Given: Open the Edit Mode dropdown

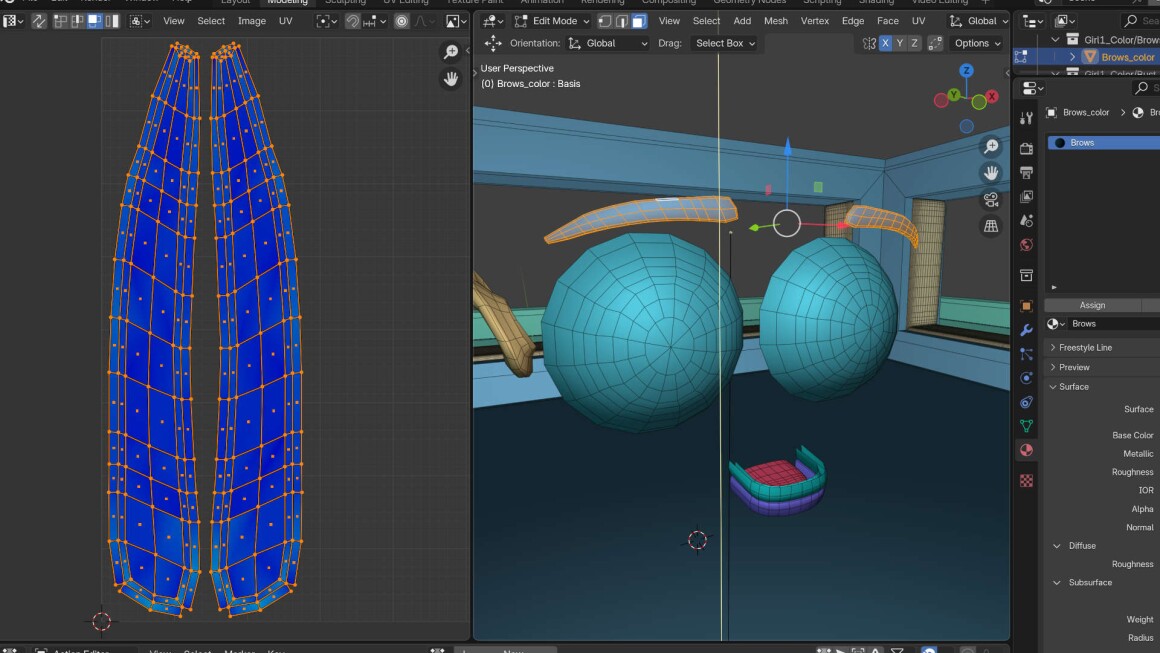Looking at the screenshot, I should click(x=552, y=21).
